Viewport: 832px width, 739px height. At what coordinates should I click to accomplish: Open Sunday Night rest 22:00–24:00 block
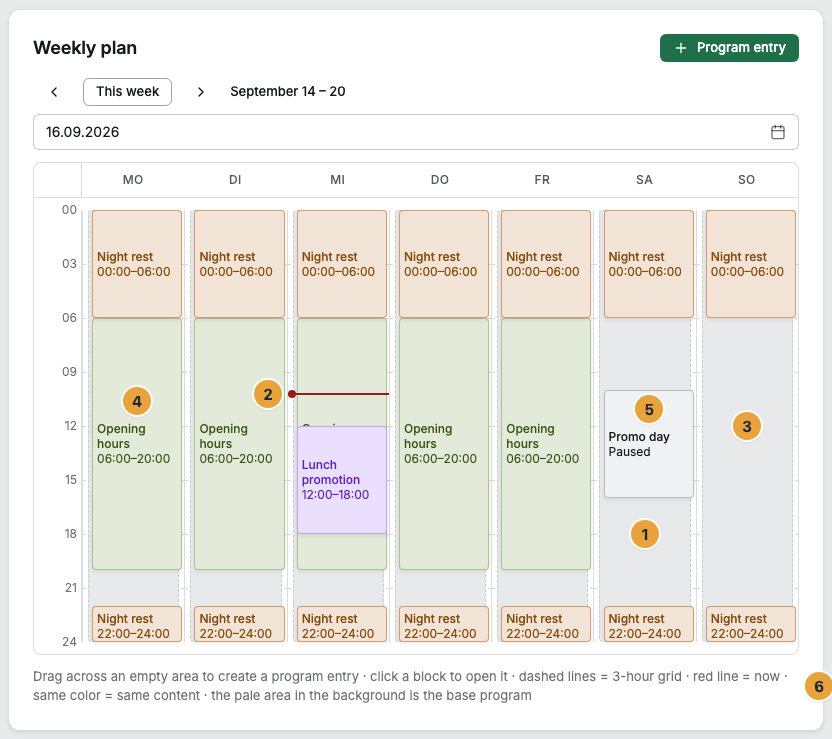[x=751, y=624]
